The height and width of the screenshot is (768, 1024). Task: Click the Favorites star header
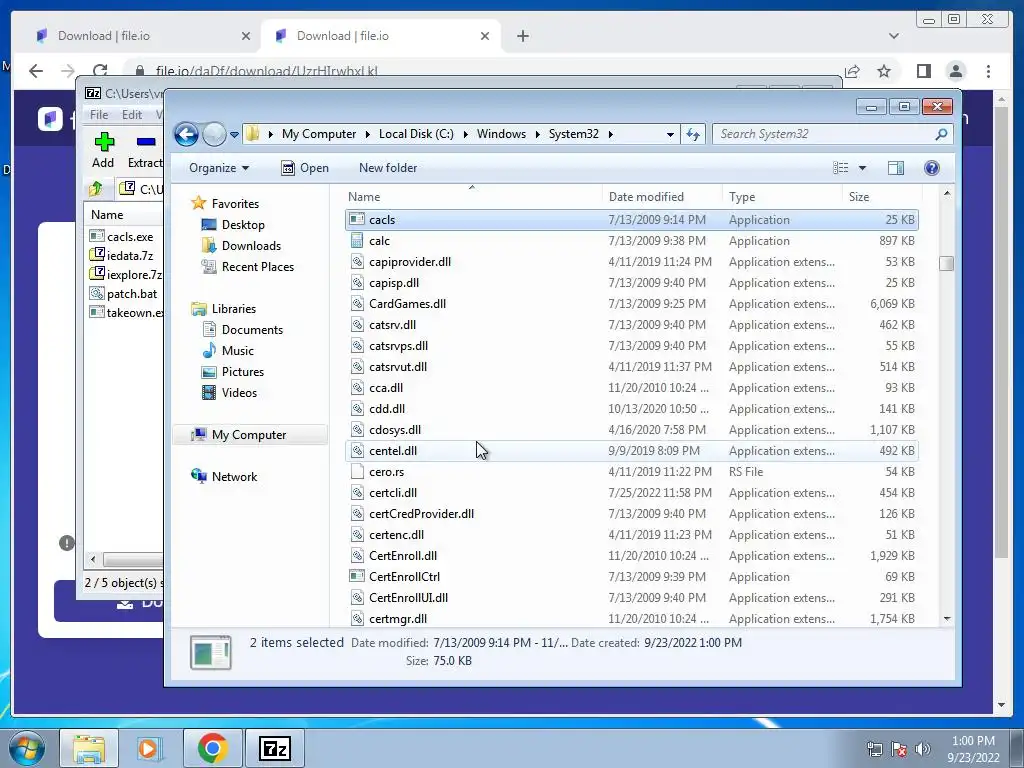[225, 204]
